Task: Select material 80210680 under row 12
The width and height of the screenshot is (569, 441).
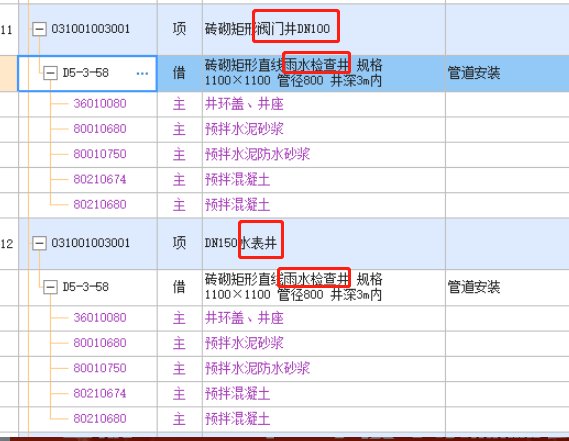Action: [100, 419]
